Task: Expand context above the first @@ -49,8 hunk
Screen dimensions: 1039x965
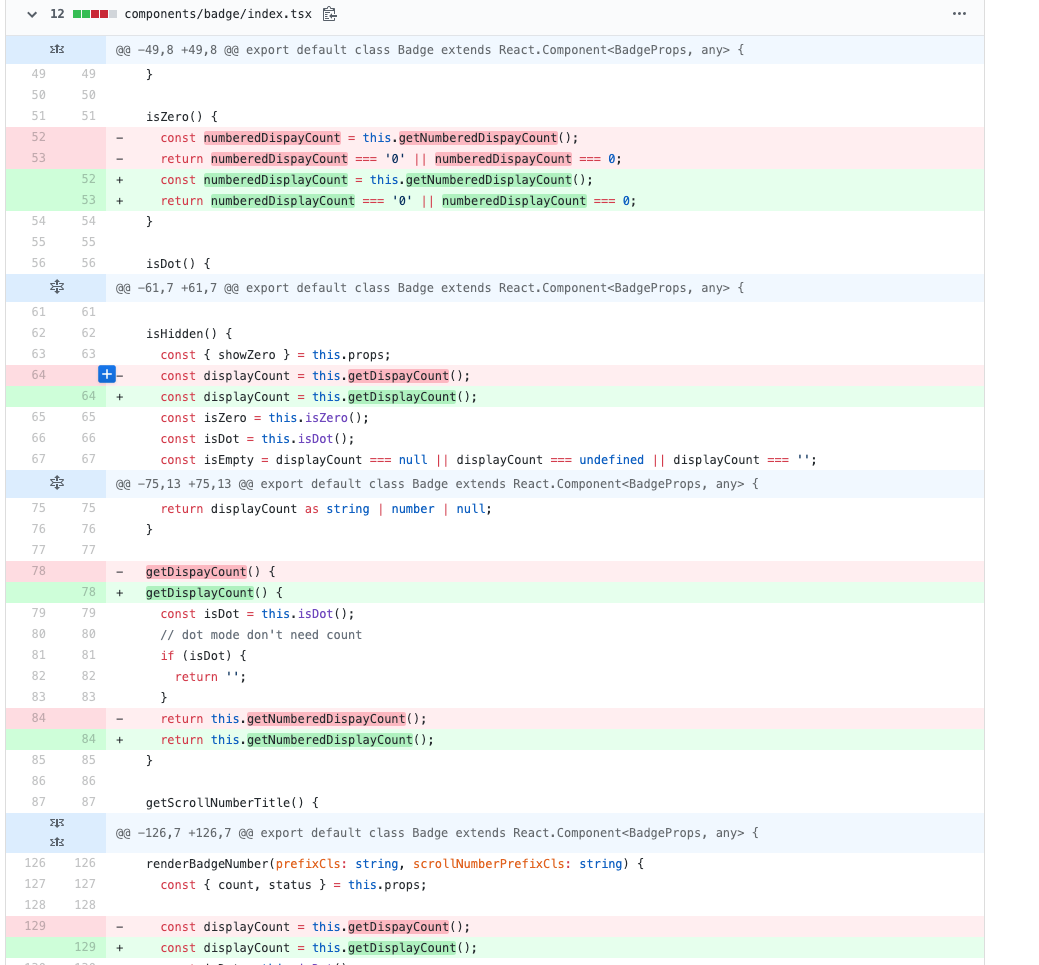Action: [x=56, y=48]
